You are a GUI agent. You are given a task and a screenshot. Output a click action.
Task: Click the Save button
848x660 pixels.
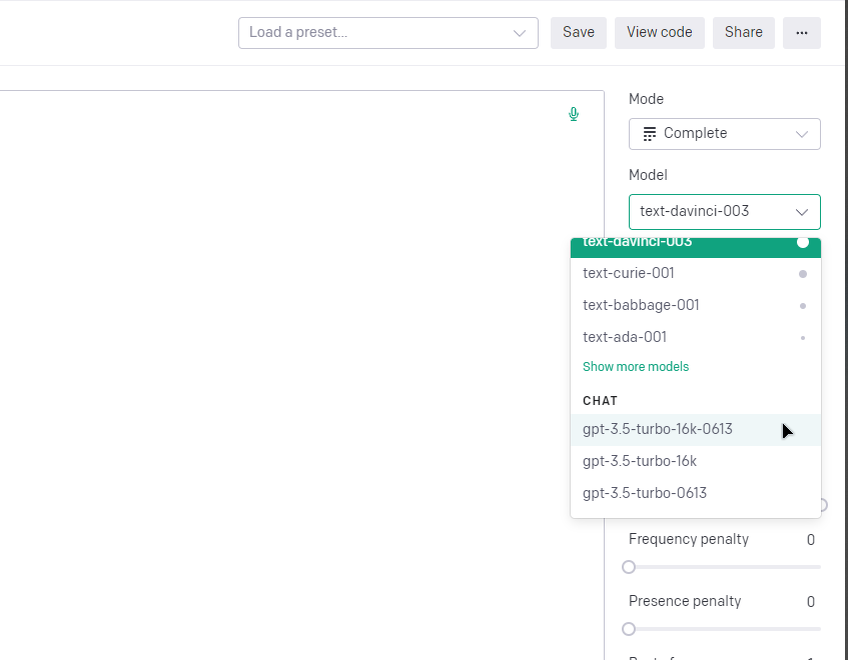[x=579, y=33]
